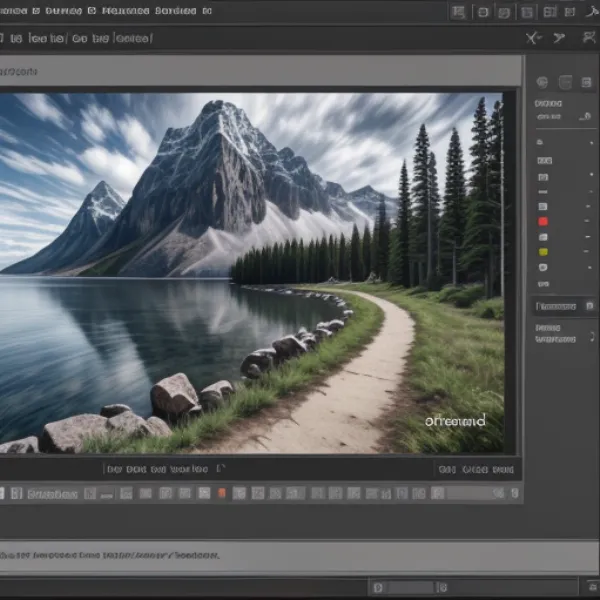Select the red color swatch in the right panel
Viewport: 600px width, 600px height.
[x=543, y=221]
